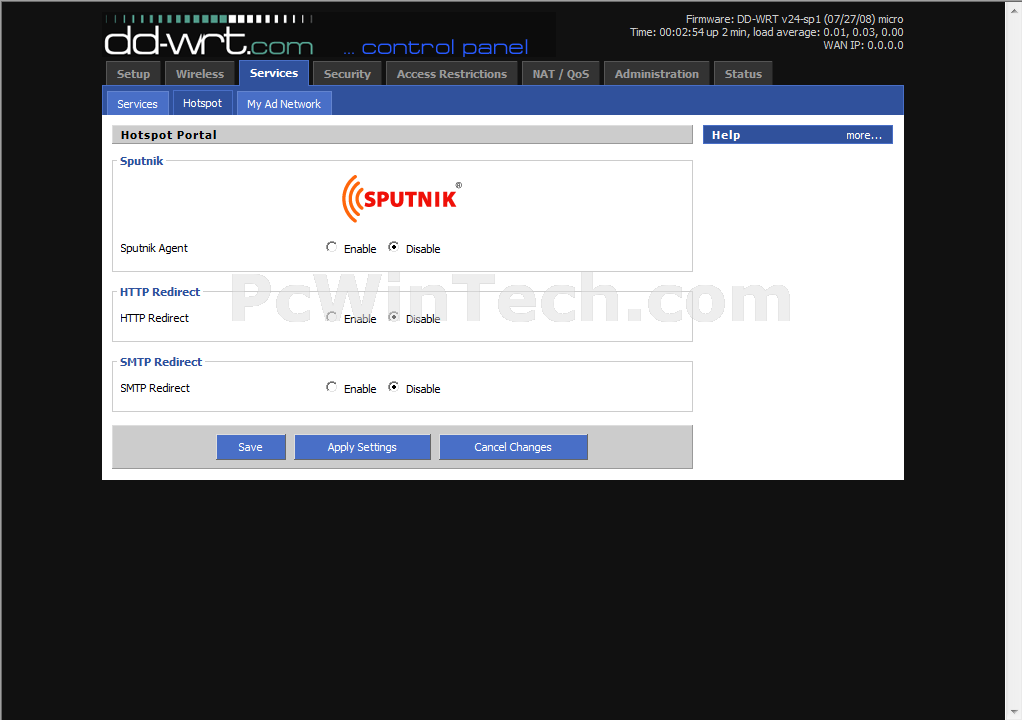Viewport: 1022px width, 720px height.
Task: Open the My Ad Network sub-tab
Action: click(x=284, y=104)
